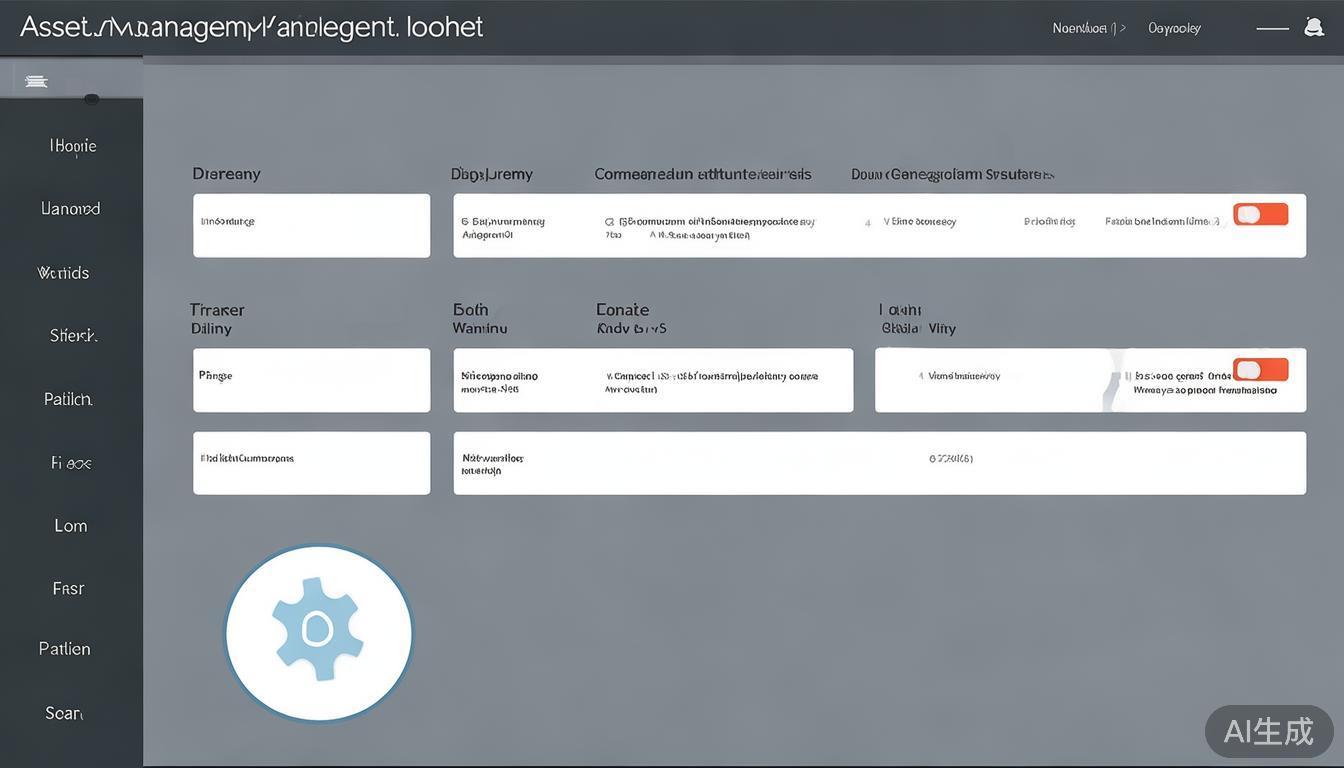Toggle the orange switch in top row

pyautogui.click(x=1260, y=214)
